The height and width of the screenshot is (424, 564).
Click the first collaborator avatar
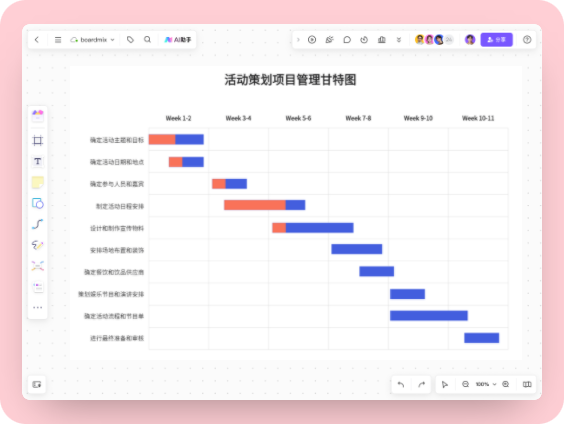419,40
